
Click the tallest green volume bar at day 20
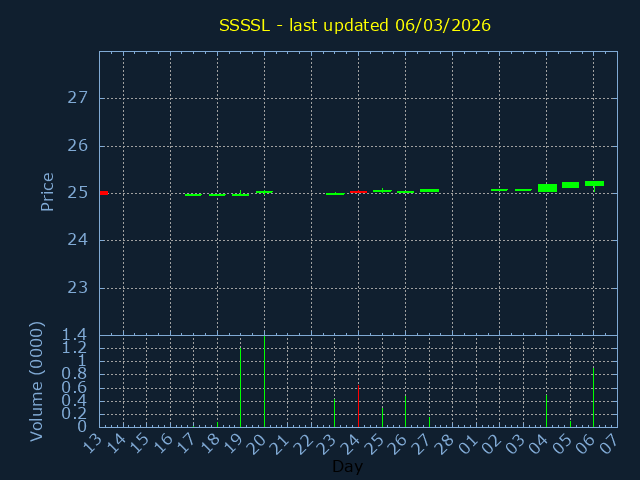(x=264, y=380)
